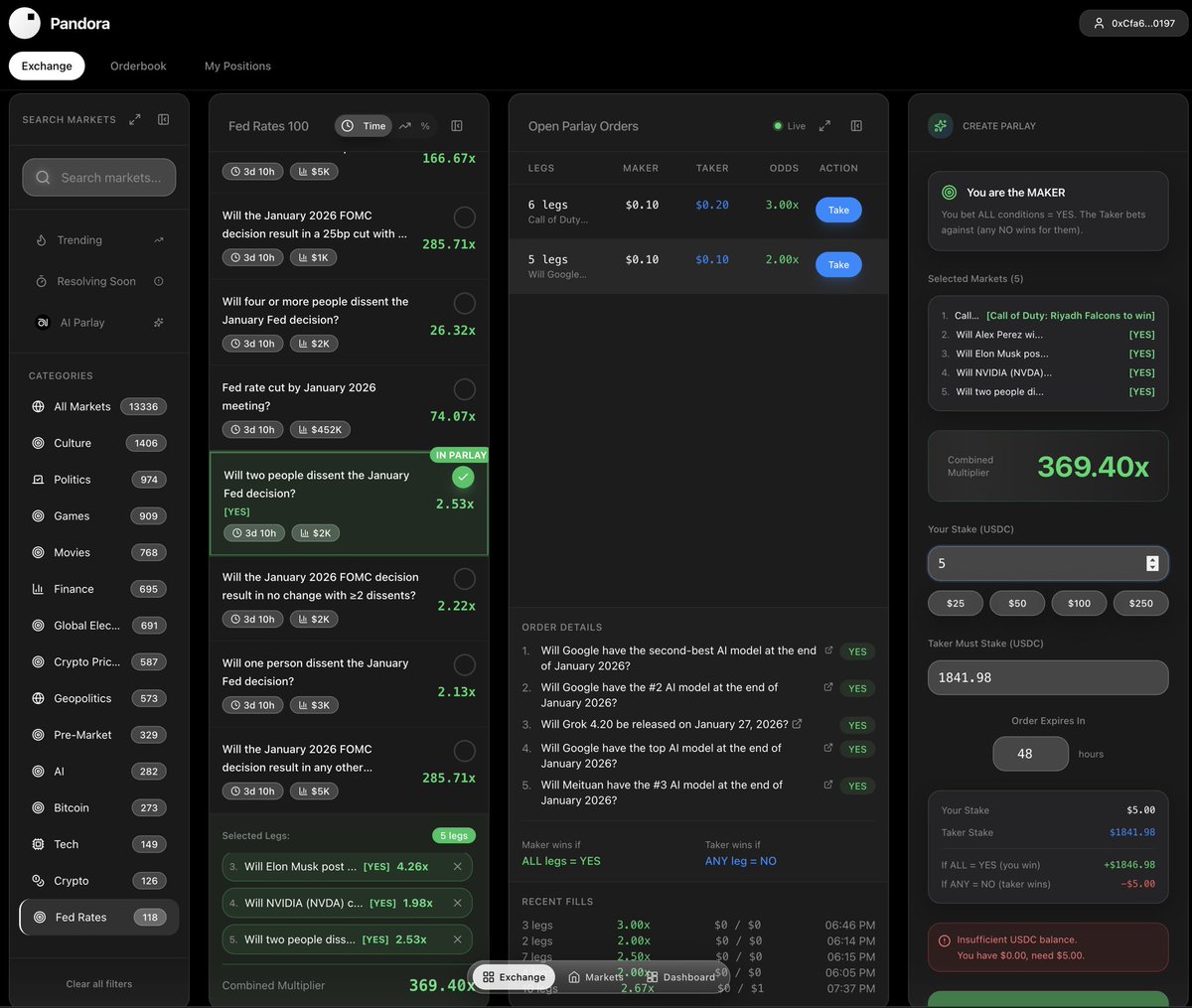Filter by Tech category
Screen dimensions: 1192x1008
pos(99,844)
